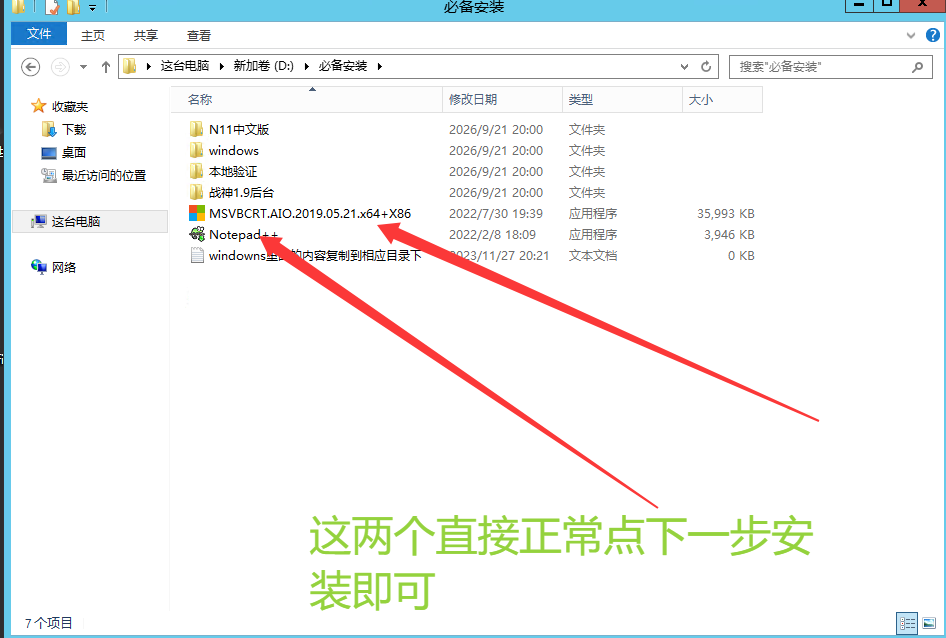Click the 网络 globe icon
946x638 pixels.
(39, 267)
